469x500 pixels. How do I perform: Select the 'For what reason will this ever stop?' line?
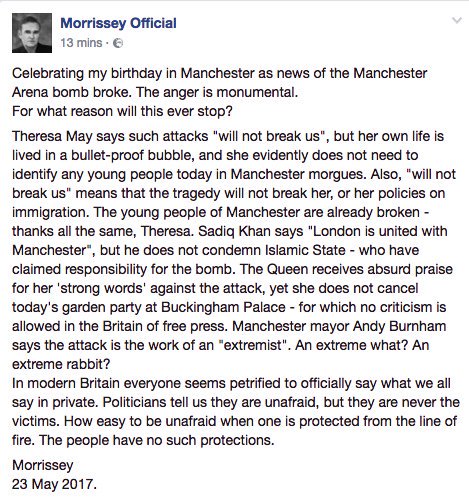[x=122, y=111]
